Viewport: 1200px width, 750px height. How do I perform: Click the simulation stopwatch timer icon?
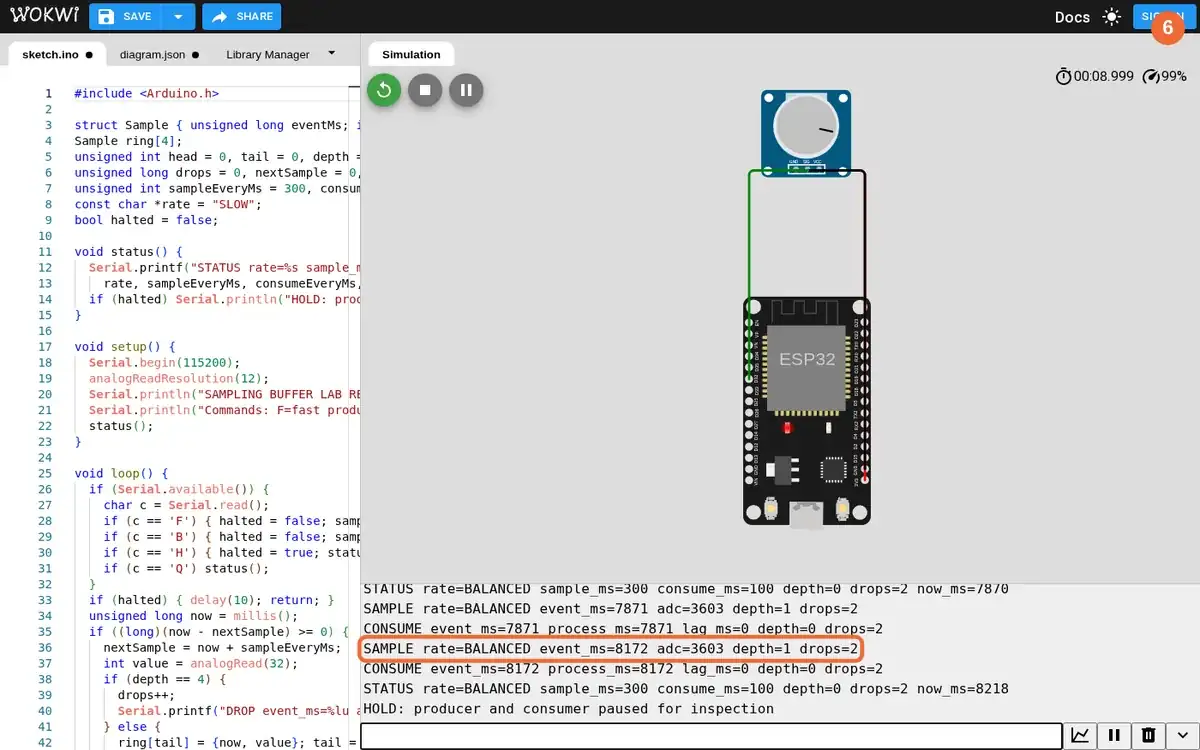1063,76
